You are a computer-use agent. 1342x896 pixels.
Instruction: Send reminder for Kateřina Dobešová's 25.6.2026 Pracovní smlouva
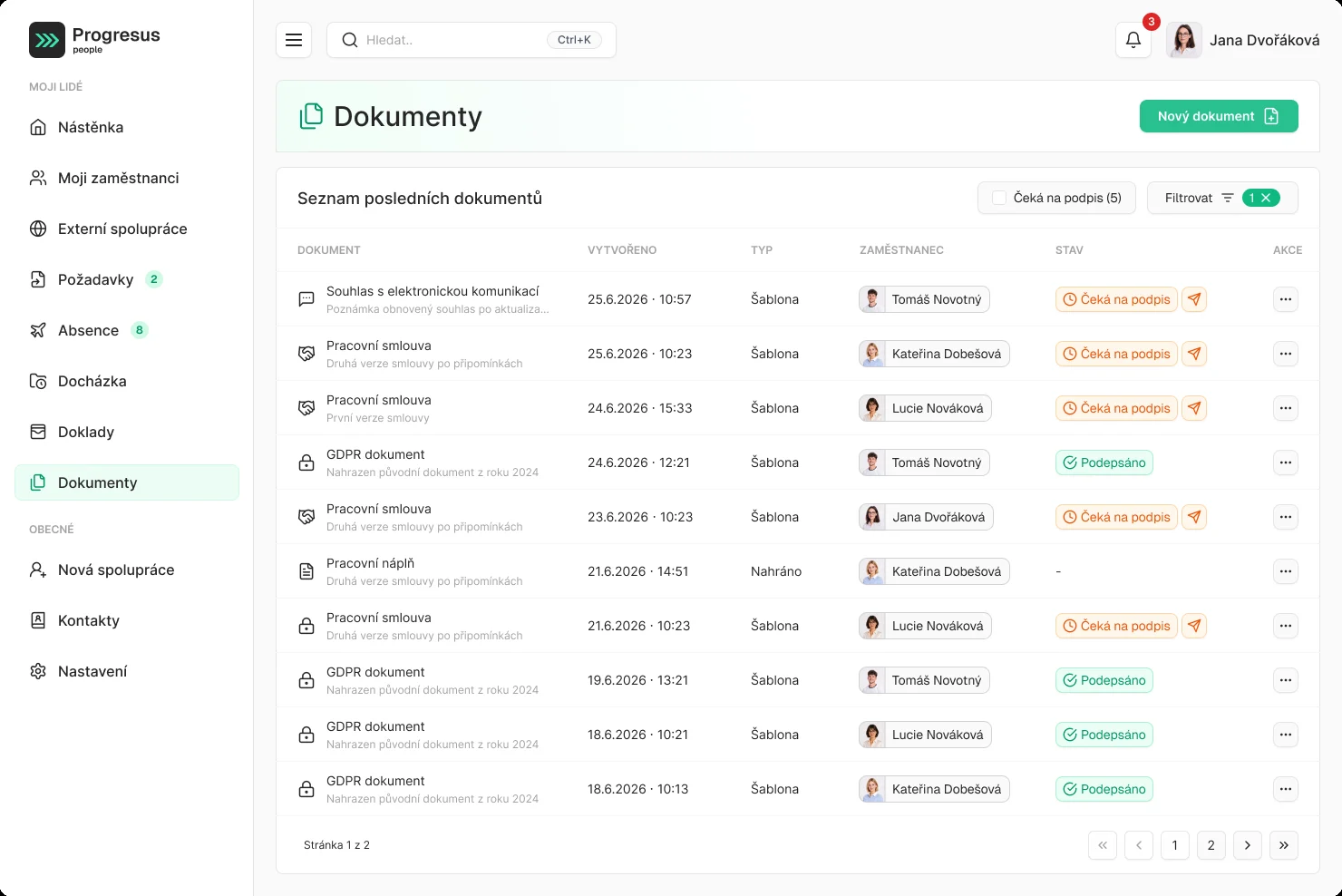click(1195, 354)
